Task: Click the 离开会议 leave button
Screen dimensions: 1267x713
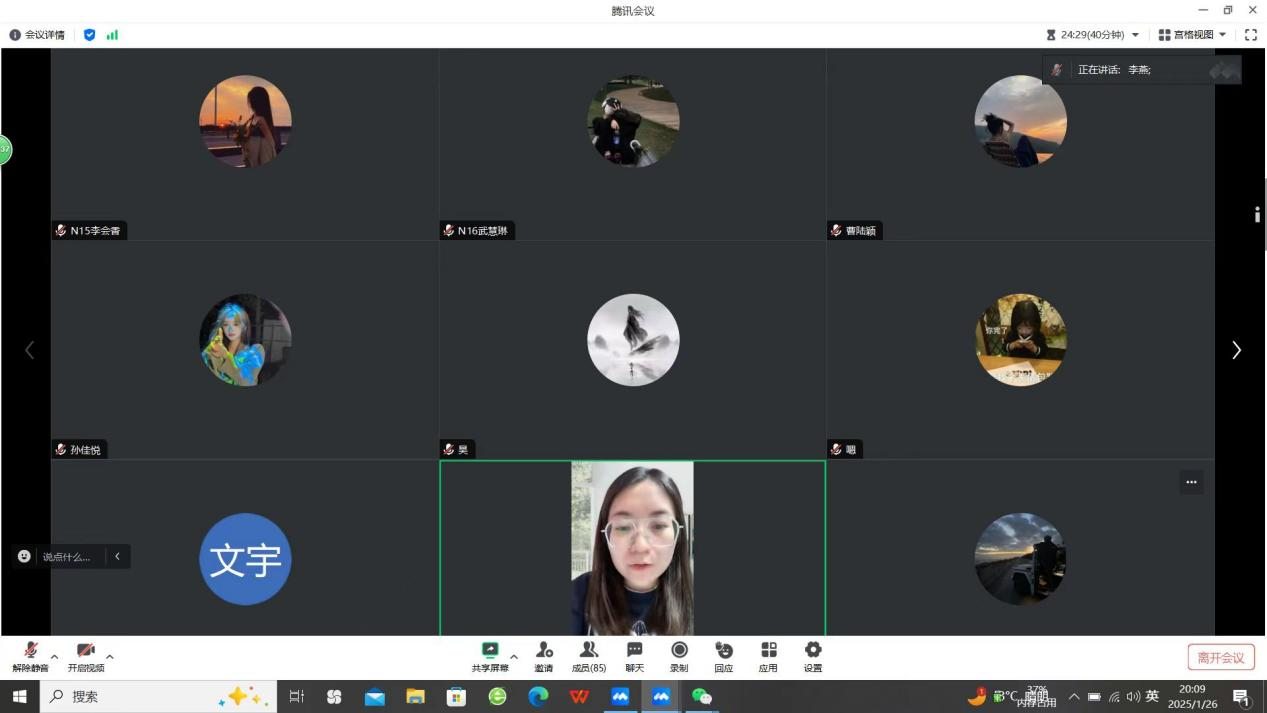Action: point(1220,658)
